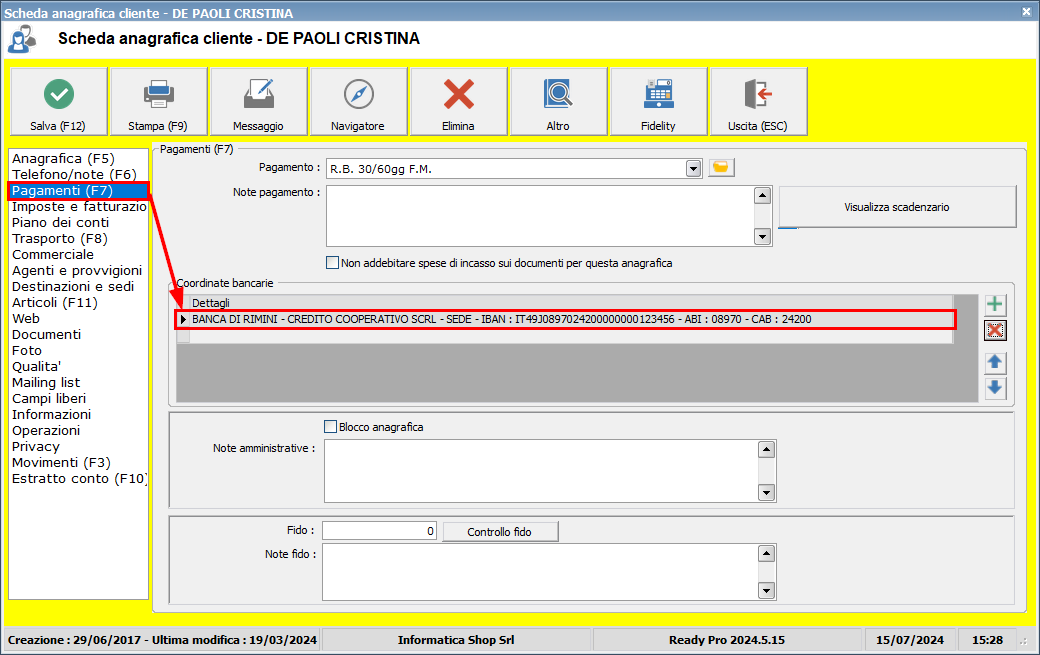Click the time 15:28 in status bar

point(987,640)
